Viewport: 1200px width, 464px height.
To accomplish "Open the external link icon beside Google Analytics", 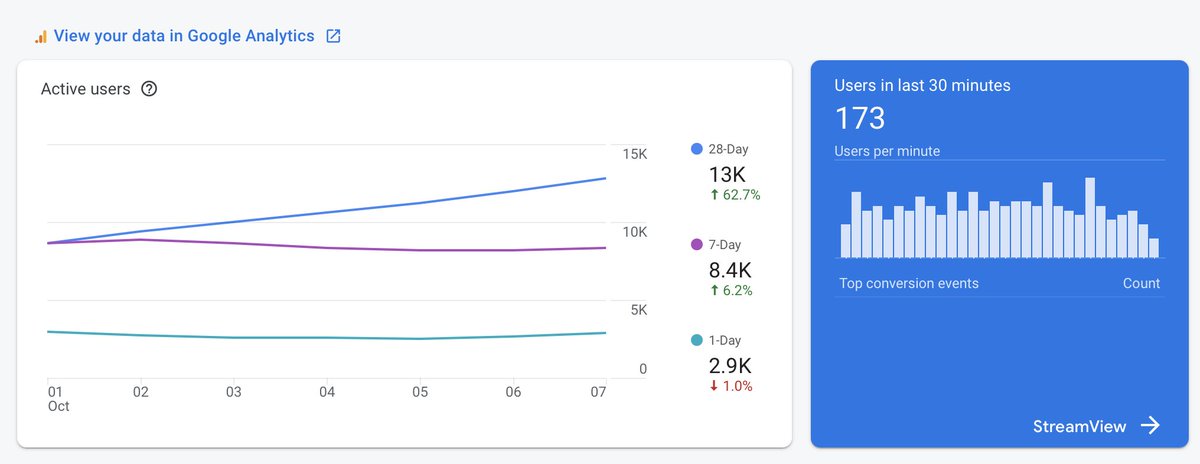I will (x=334, y=37).
